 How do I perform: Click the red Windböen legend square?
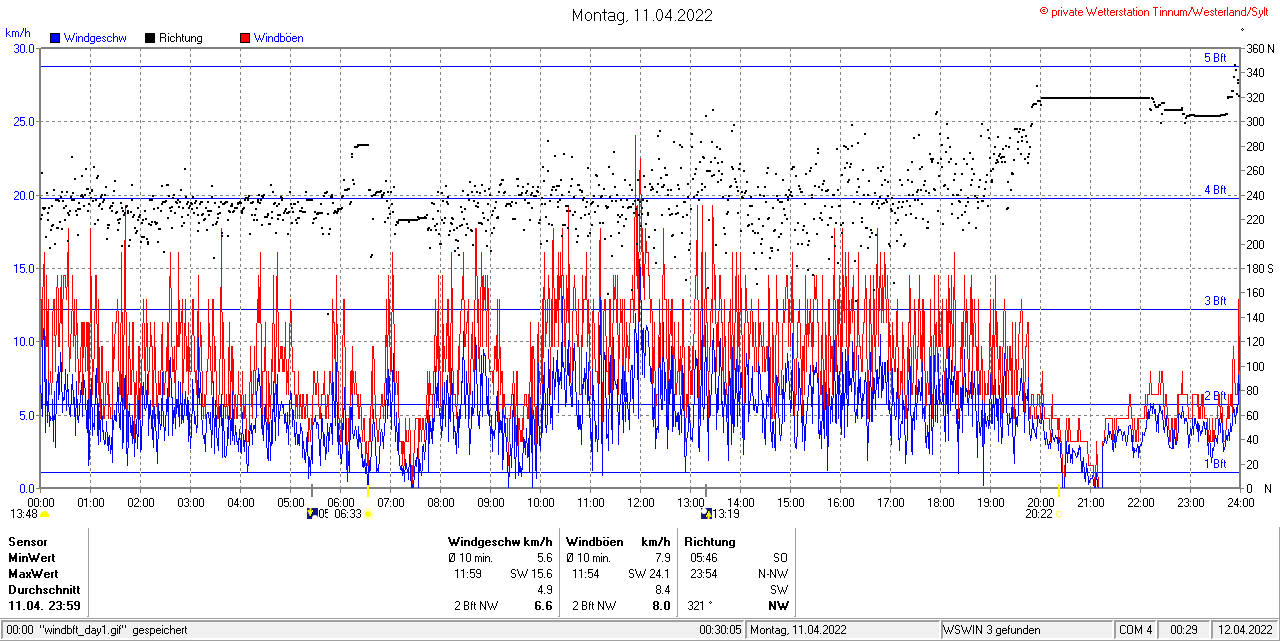[245, 38]
